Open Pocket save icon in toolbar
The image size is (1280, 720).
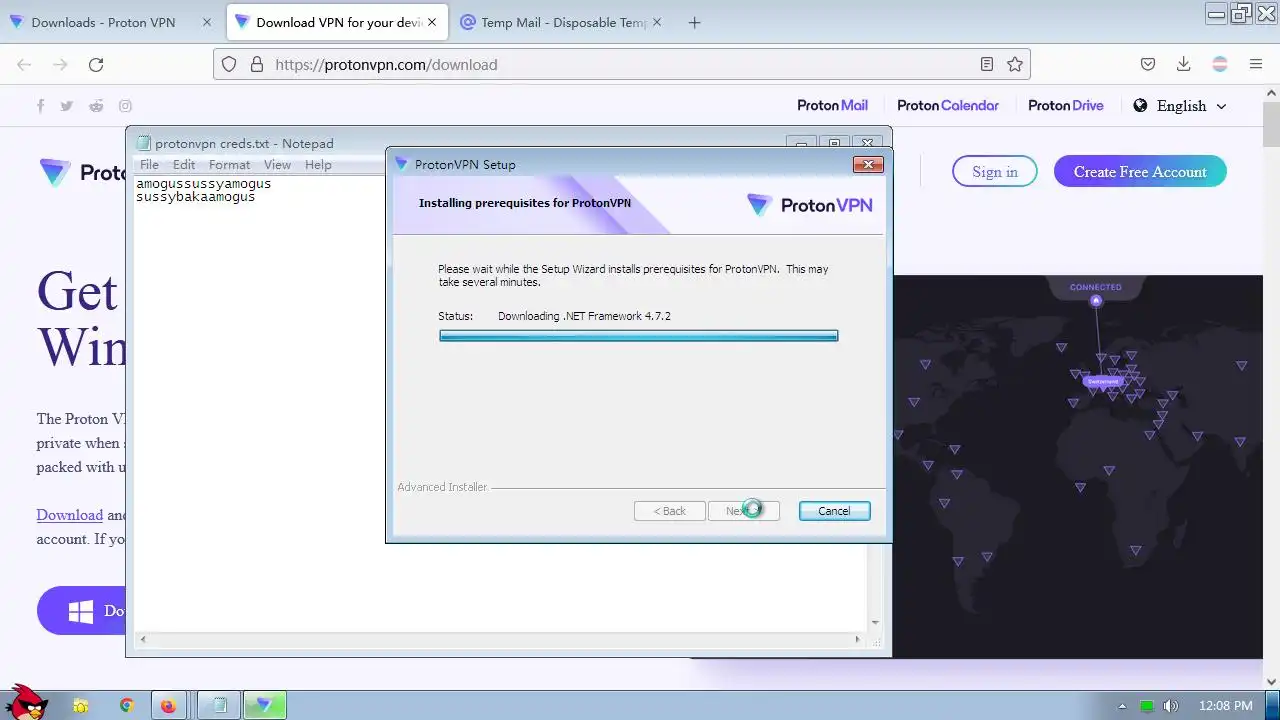coord(1148,64)
